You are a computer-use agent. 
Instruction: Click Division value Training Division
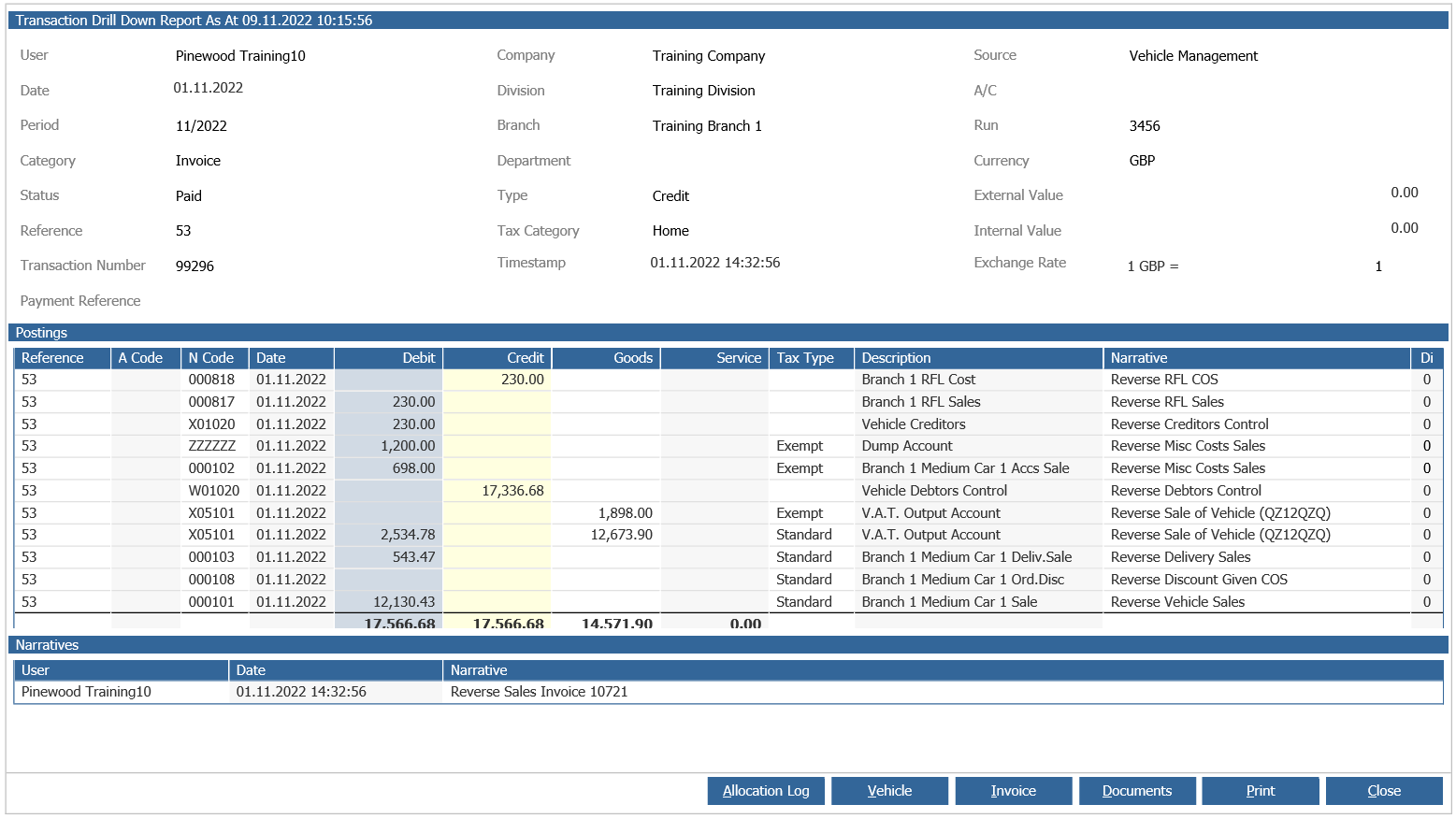pyautogui.click(x=703, y=91)
